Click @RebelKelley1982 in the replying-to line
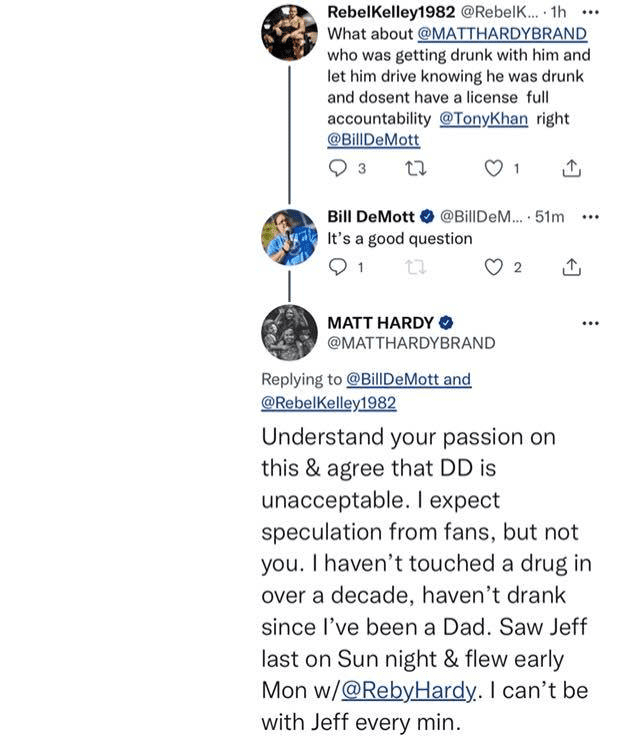The width and height of the screenshot is (640, 748). 328,402
